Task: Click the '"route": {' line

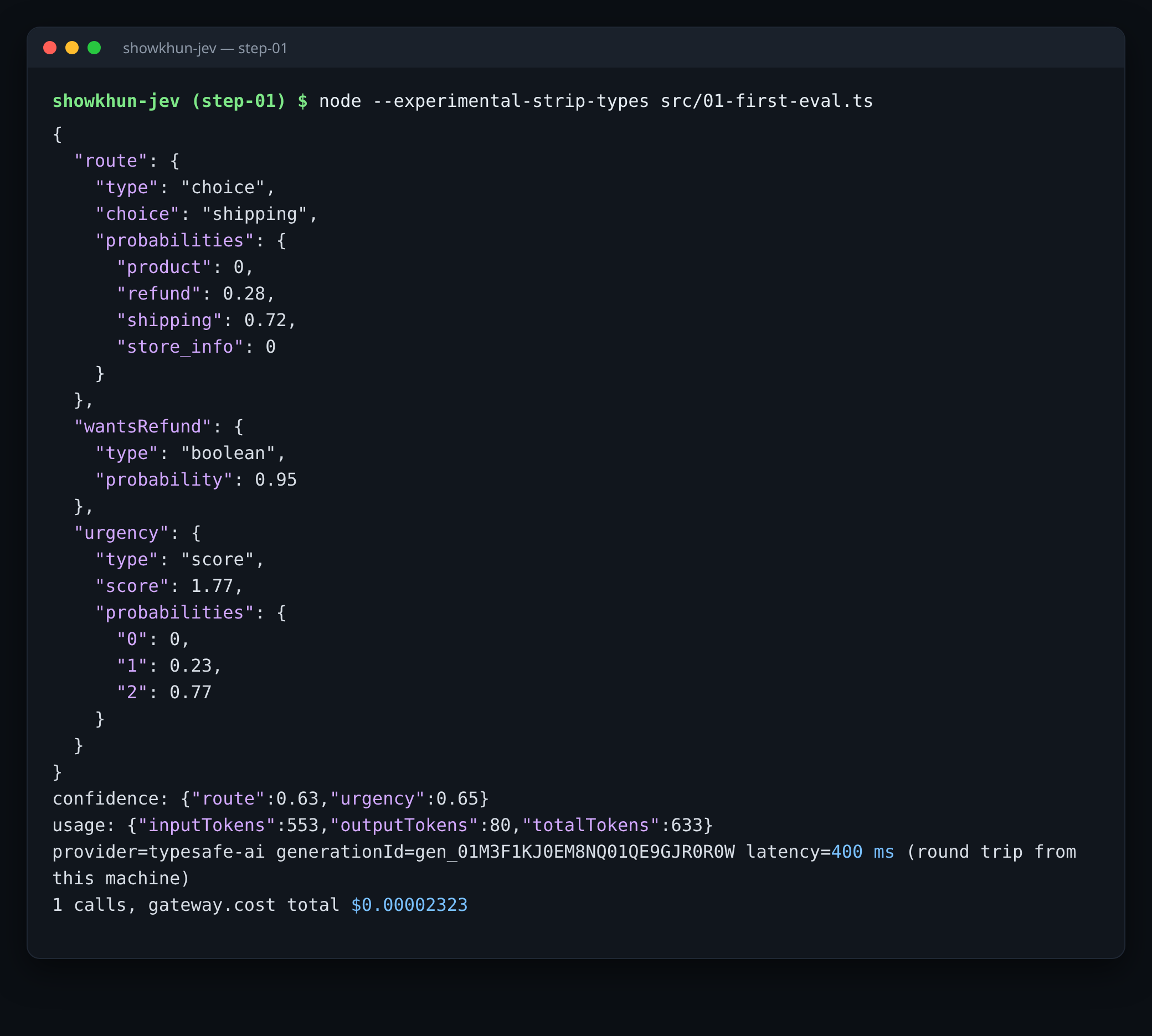Action: pos(127,161)
